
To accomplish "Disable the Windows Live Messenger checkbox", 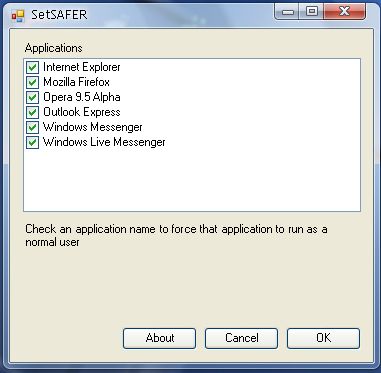I will [x=32, y=143].
